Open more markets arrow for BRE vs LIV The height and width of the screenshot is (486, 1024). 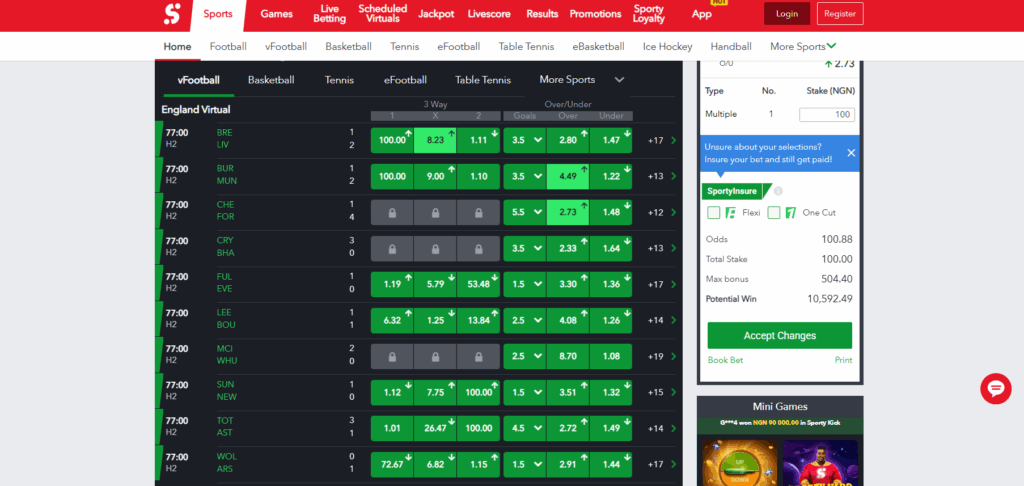(x=673, y=140)
